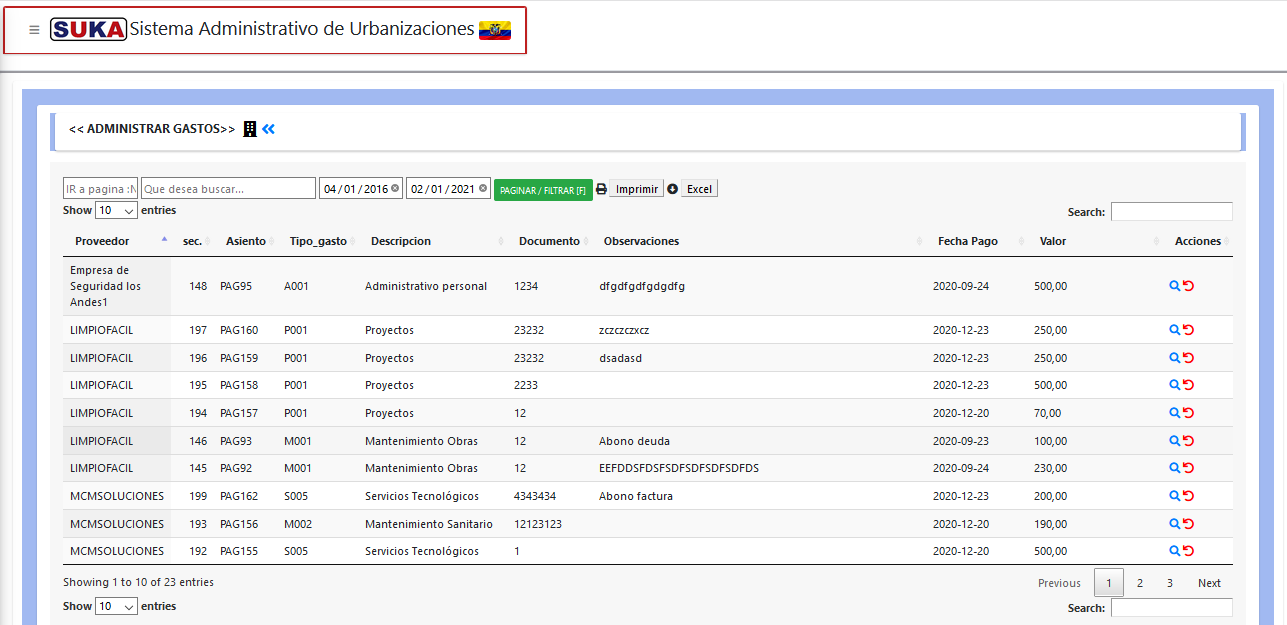Click the 'Administrativo personal' description
1287x625 pixels.
426,286
